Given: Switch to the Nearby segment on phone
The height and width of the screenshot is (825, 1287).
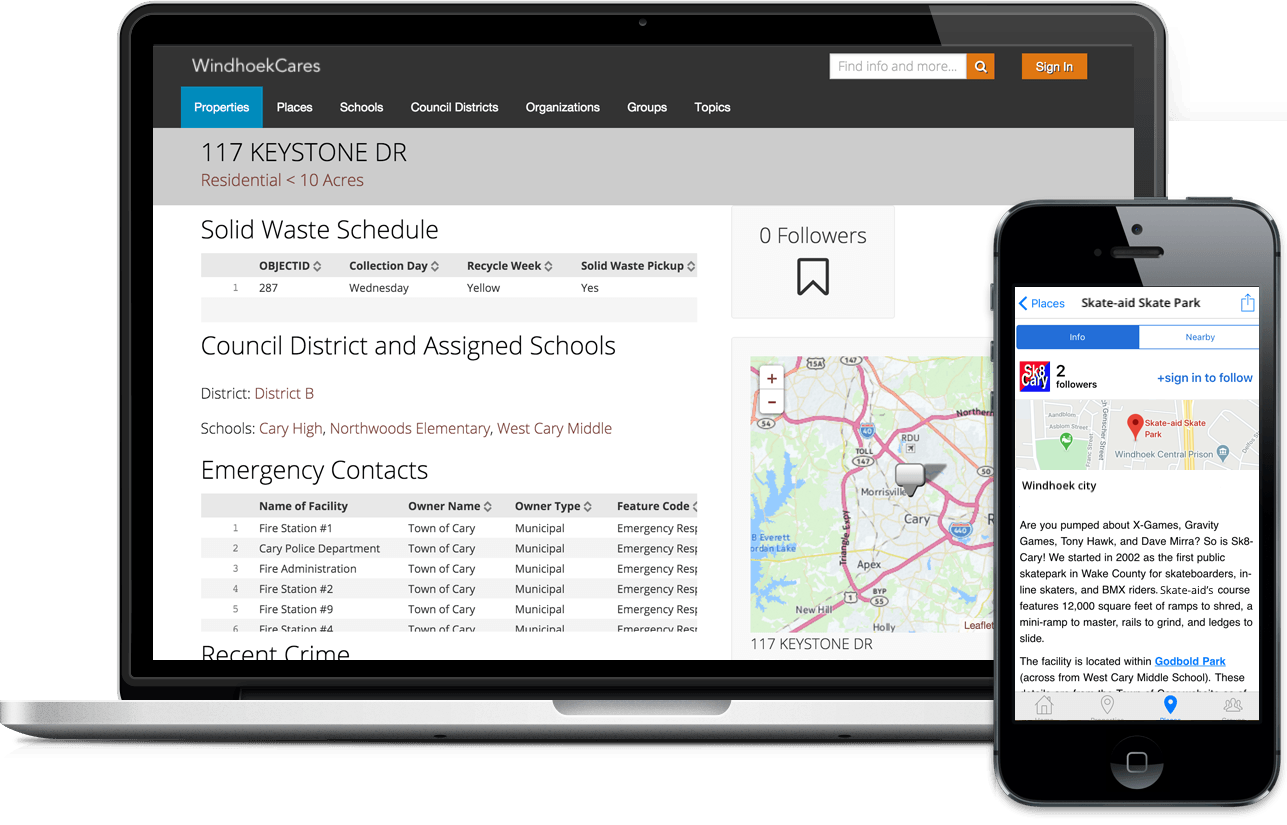Looking at the screenshot, I should coord(1199,337).
